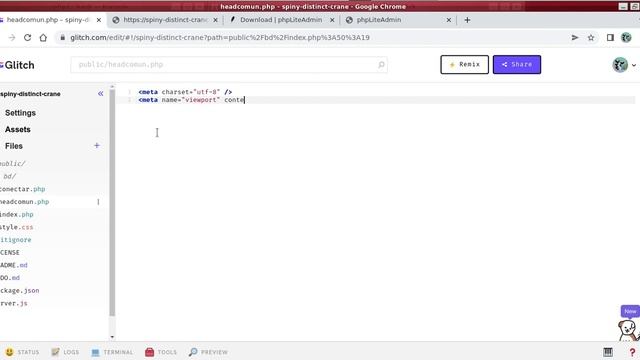This screenshot has height=360, width=640.
Task: Click the keyboard shortcuts icon in footer
Action: coord(608,352)
